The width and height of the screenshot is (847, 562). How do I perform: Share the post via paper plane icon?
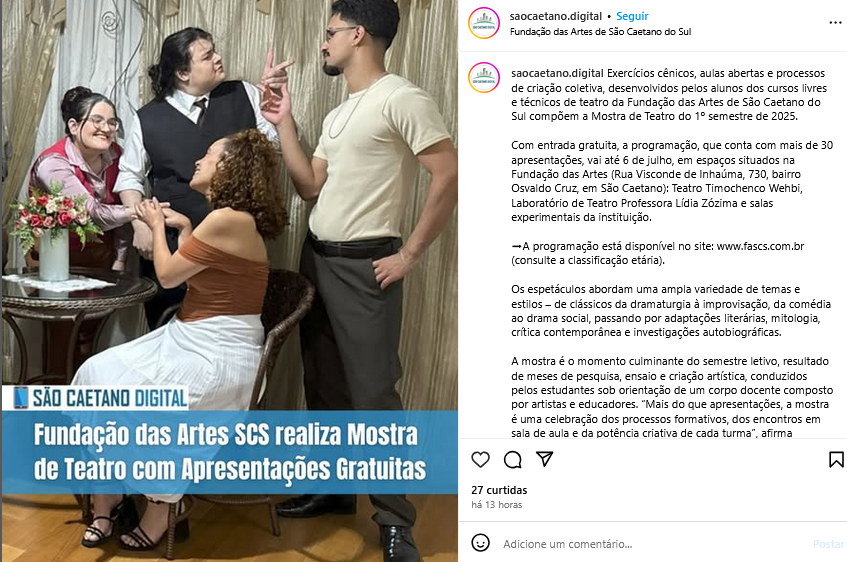click(544, 459)
